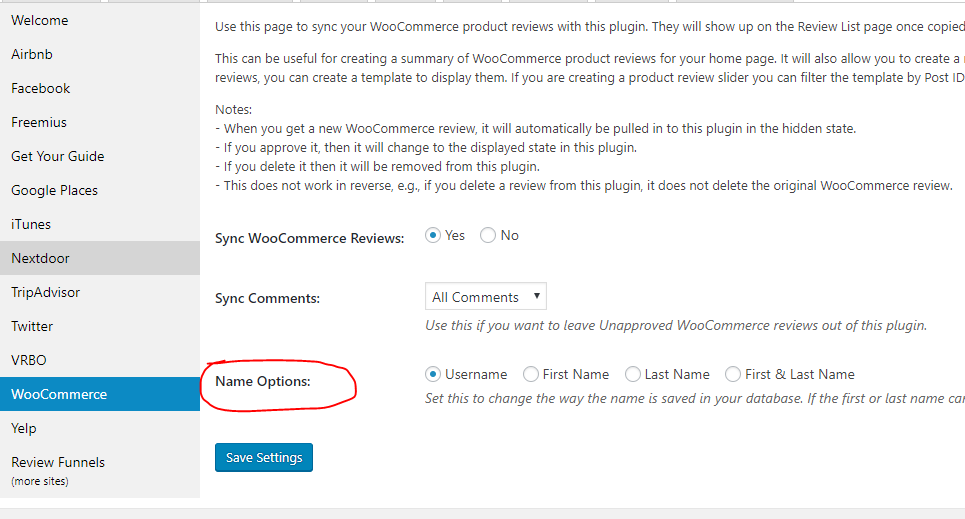The height and width of the screenshot is (519, 965).
Task: Click the Save Settings button
Action: click(264, 457)
